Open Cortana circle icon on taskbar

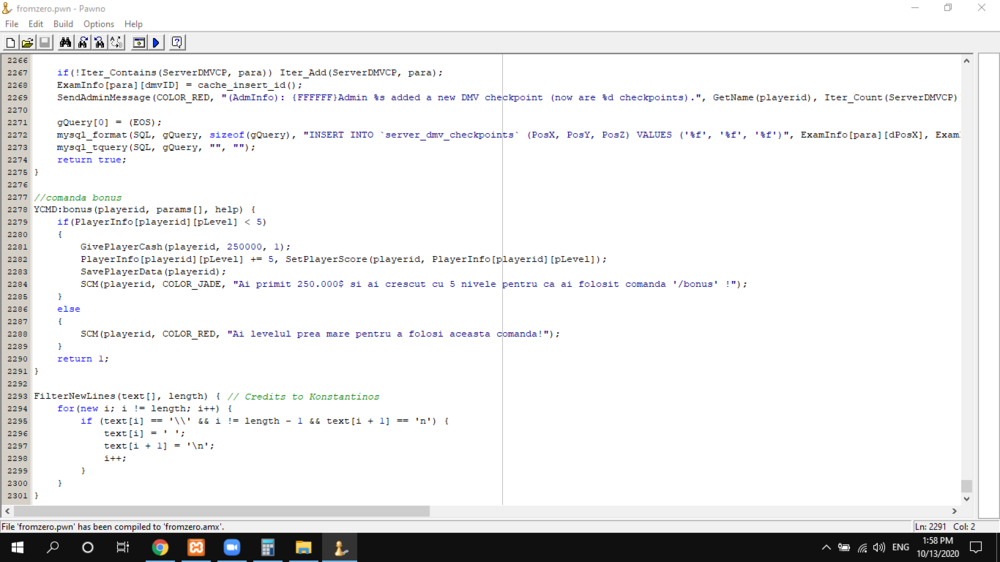[x=88, y=547]
